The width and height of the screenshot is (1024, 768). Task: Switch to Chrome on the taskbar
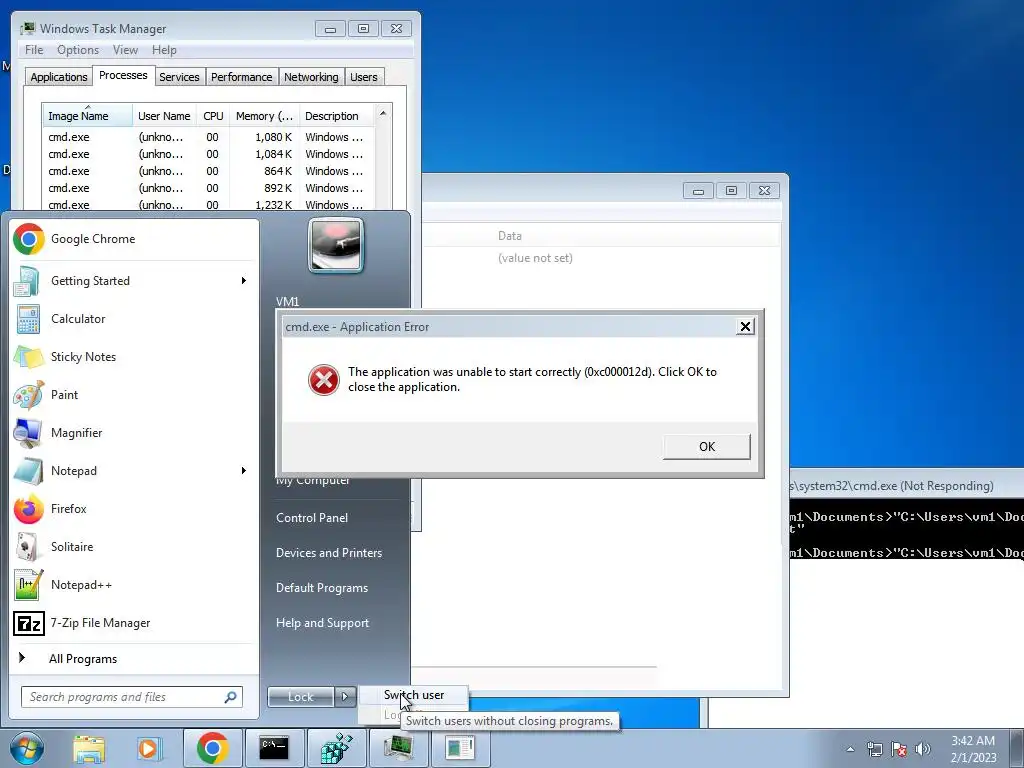click(x=212, y=748)
